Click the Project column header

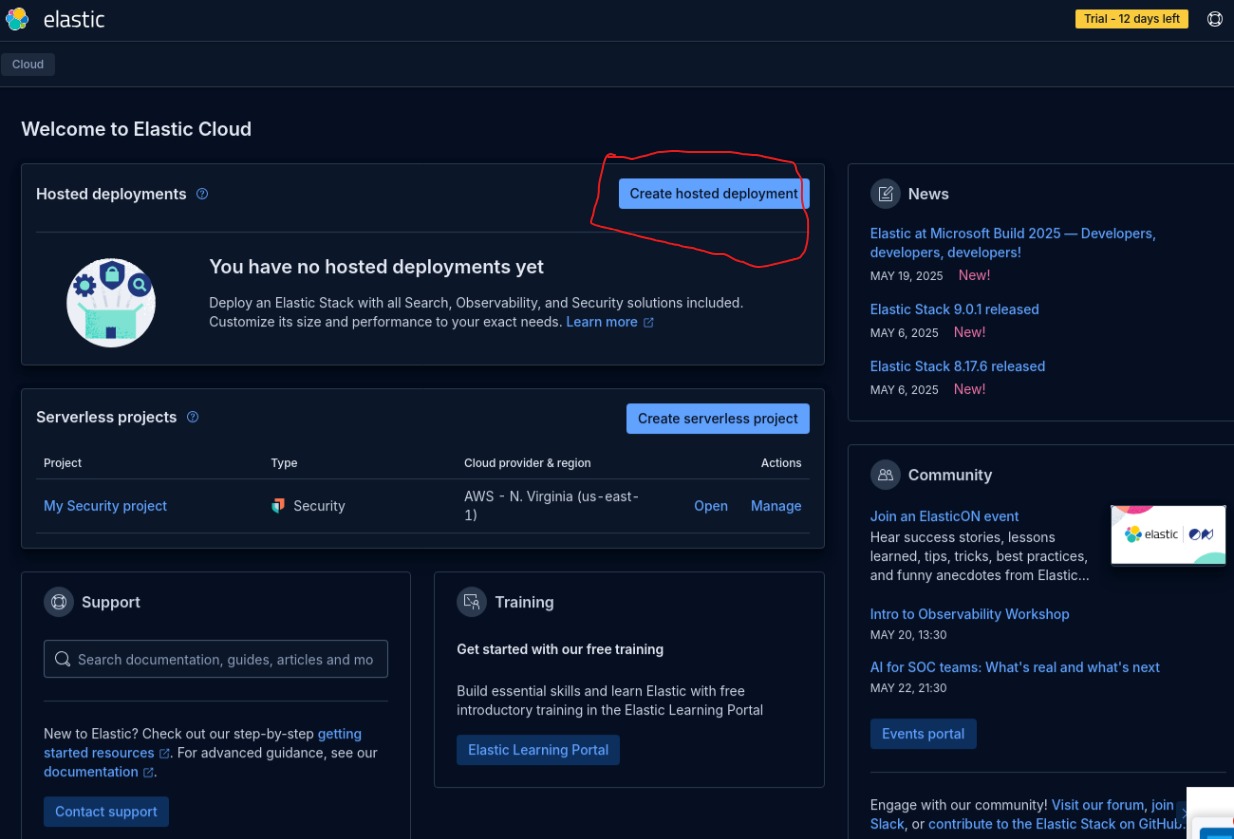(x=63, y=463)
